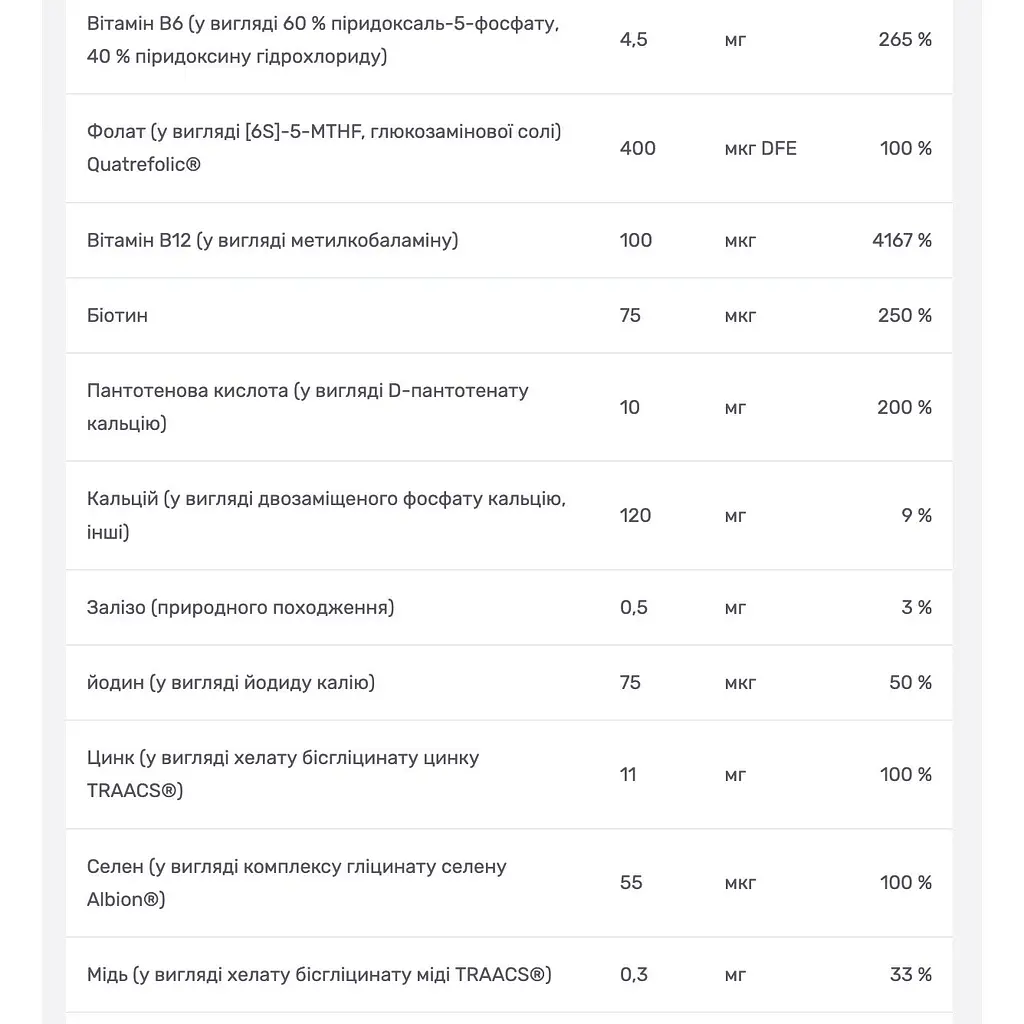The width and height of the screenshot is (1024, 1024).
Task: Click the 400 amount for Фолат
Action: click(x=637, y=149)
